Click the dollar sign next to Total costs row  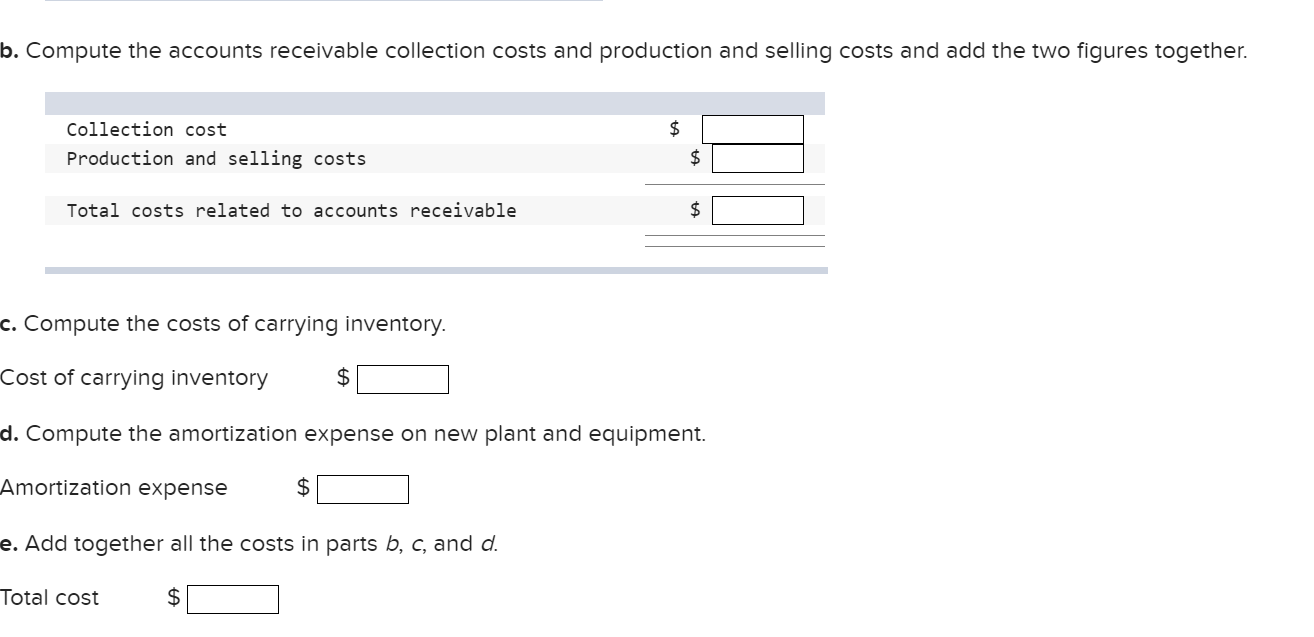point(693,210)
